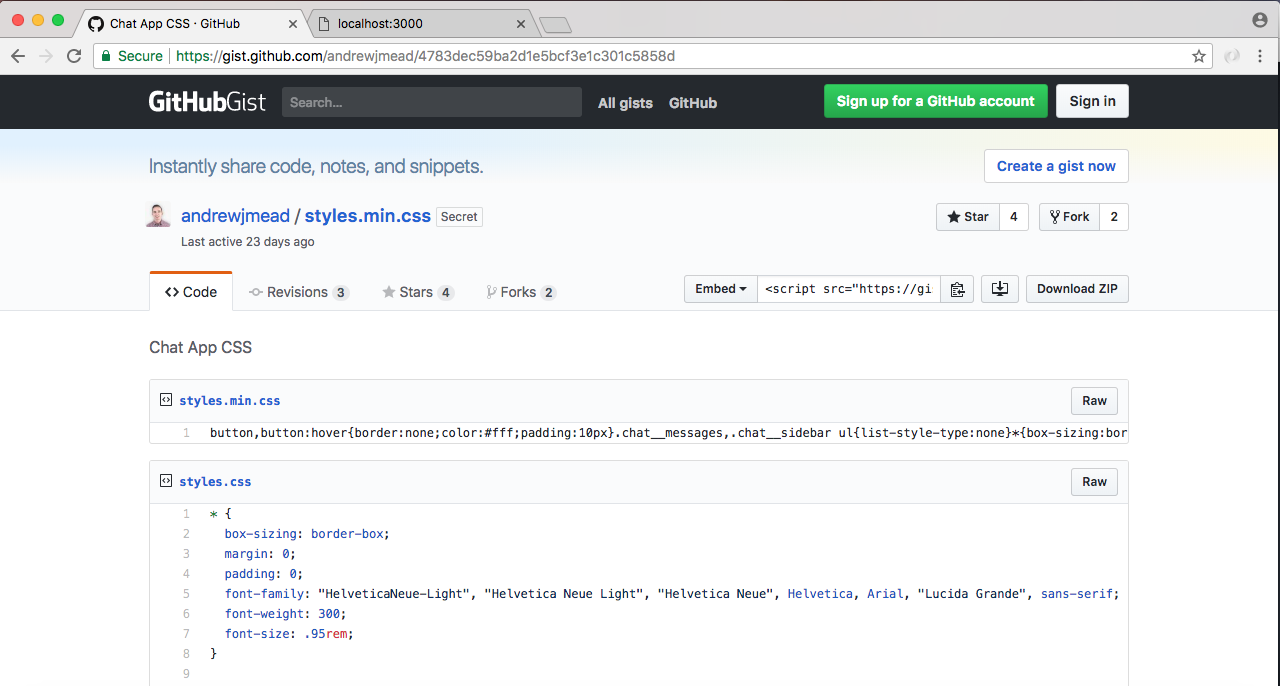Click Sign up for a GitHub account
The height and width of the screenshot is (686, 1280).
tap(935, 101)
